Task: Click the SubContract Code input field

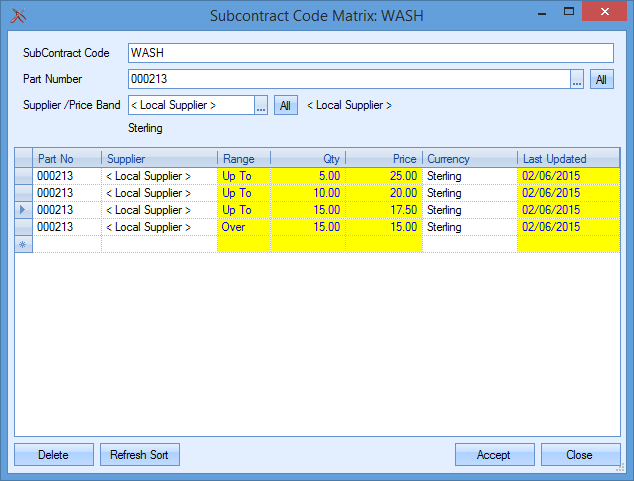Action: [370, 54]
